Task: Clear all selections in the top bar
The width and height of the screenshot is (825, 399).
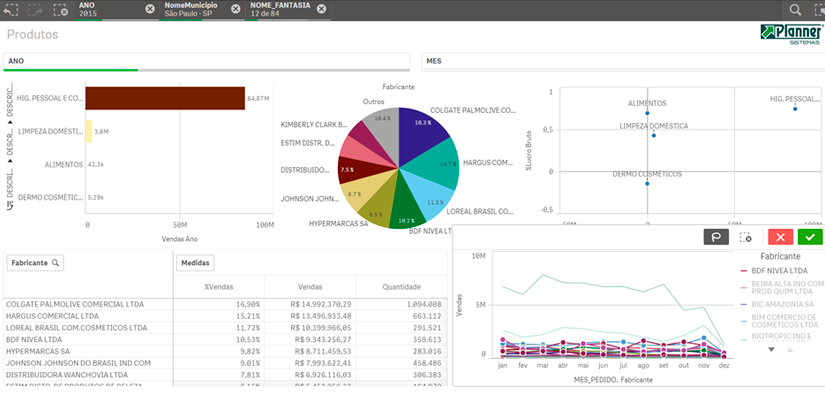Action: (61, 9)
